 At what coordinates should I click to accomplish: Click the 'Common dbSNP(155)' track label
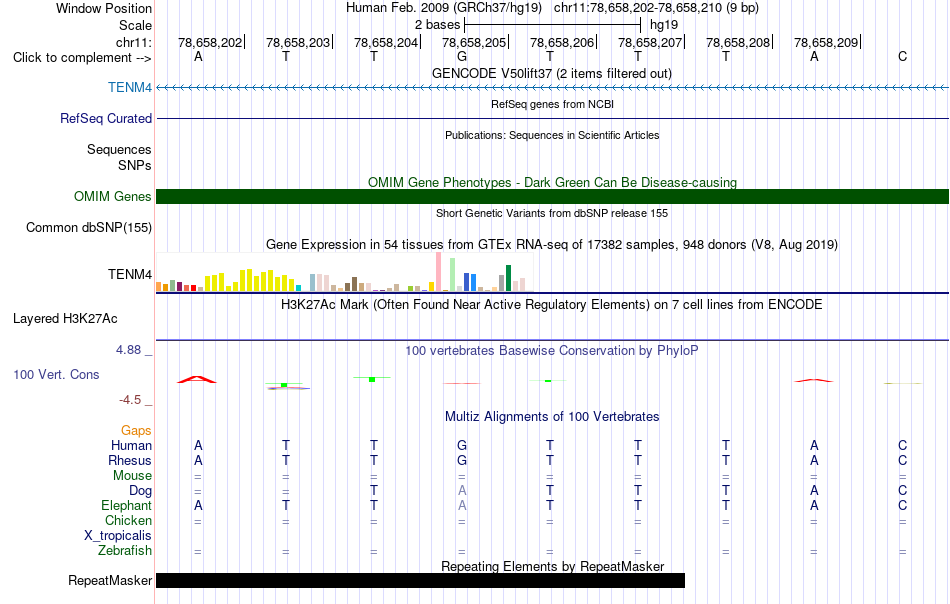pyautogui.click(x=89, y=228)
